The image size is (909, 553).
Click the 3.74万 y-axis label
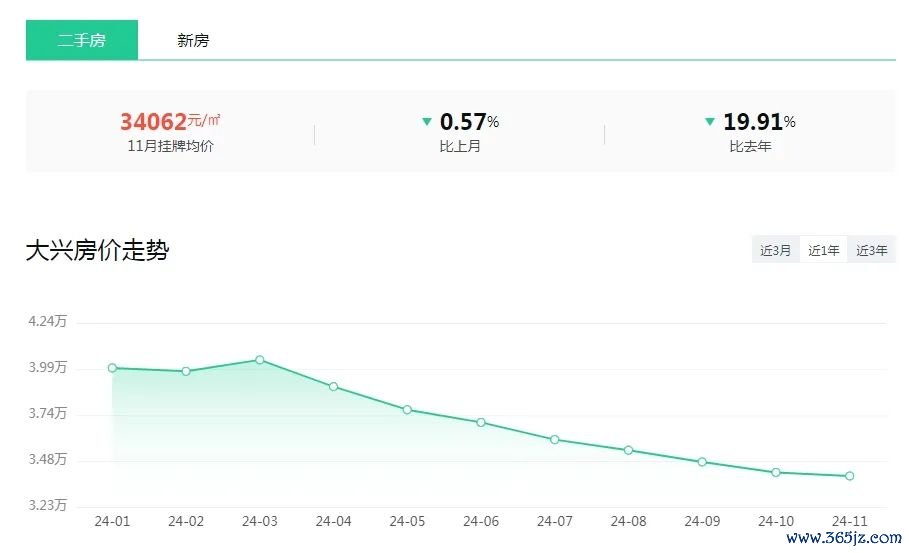tap(48, 413)
